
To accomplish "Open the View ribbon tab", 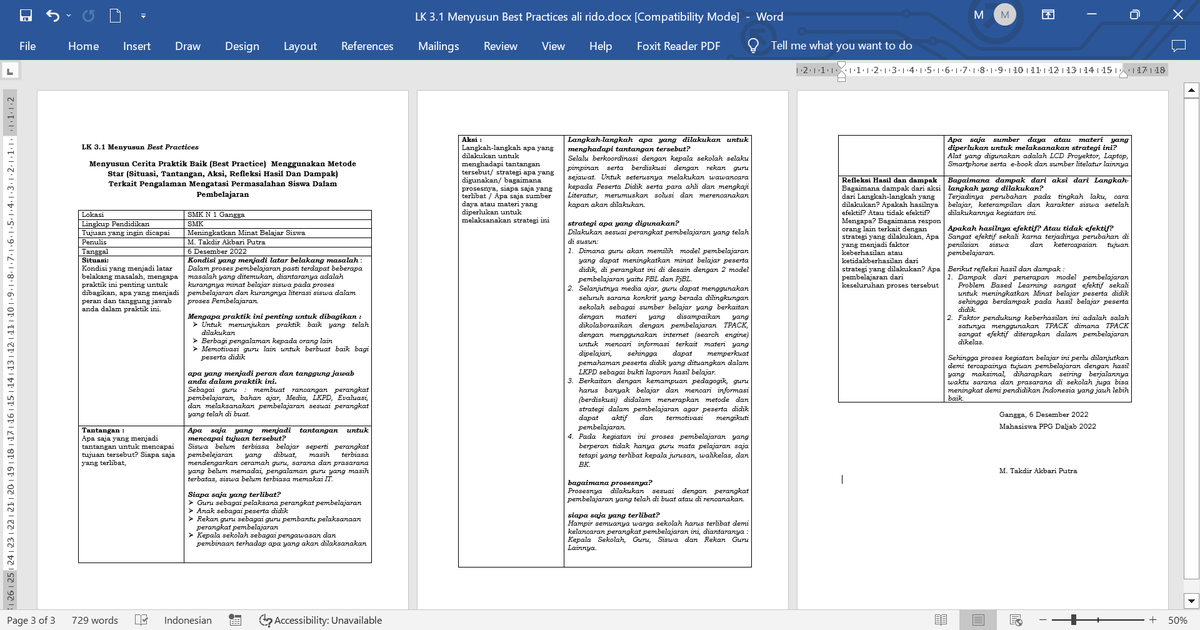I will 553,46.
